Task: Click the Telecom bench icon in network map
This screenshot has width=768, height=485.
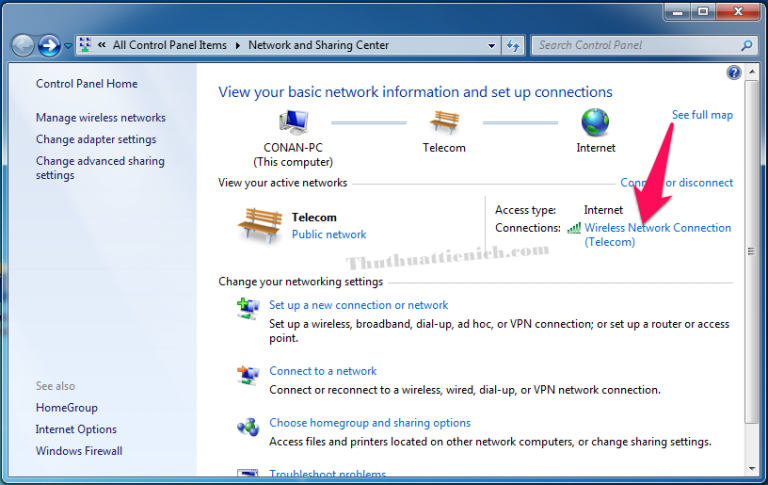Action: point(444,122)
